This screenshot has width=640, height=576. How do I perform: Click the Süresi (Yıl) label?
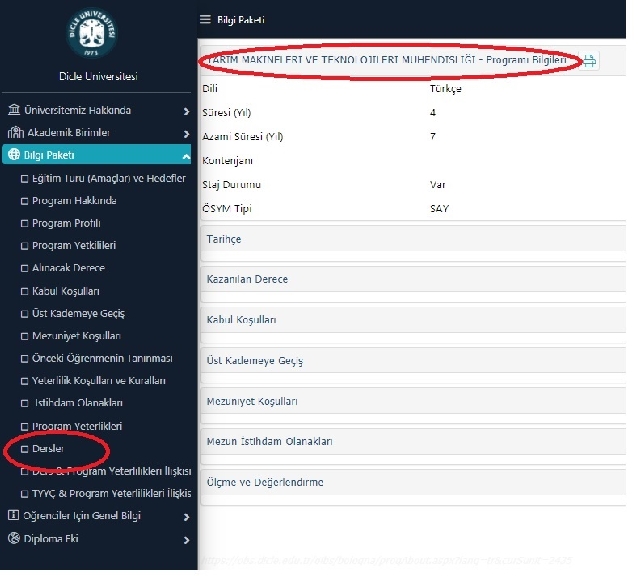coord(227,113)
